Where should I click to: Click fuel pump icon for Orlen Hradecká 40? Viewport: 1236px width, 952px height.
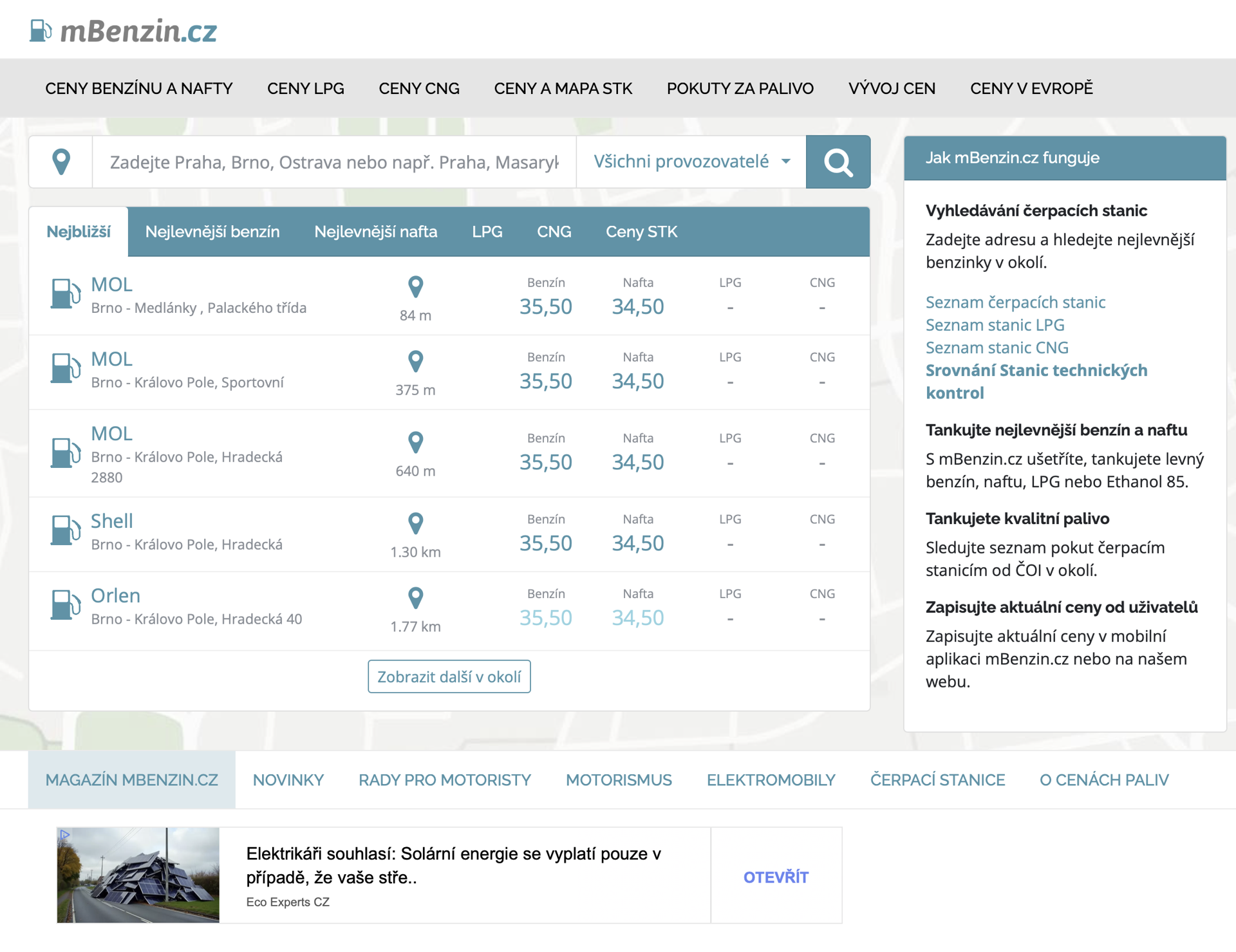(65, 605)
